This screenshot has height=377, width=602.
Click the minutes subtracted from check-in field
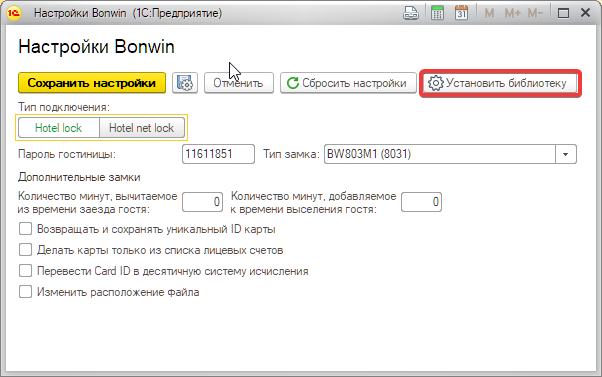202,202
